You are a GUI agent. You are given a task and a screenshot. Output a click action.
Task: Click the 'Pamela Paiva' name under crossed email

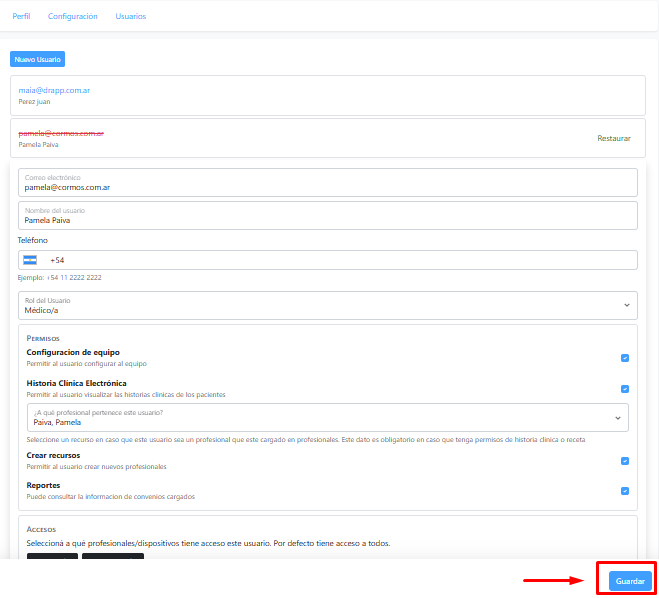[38, 145]
